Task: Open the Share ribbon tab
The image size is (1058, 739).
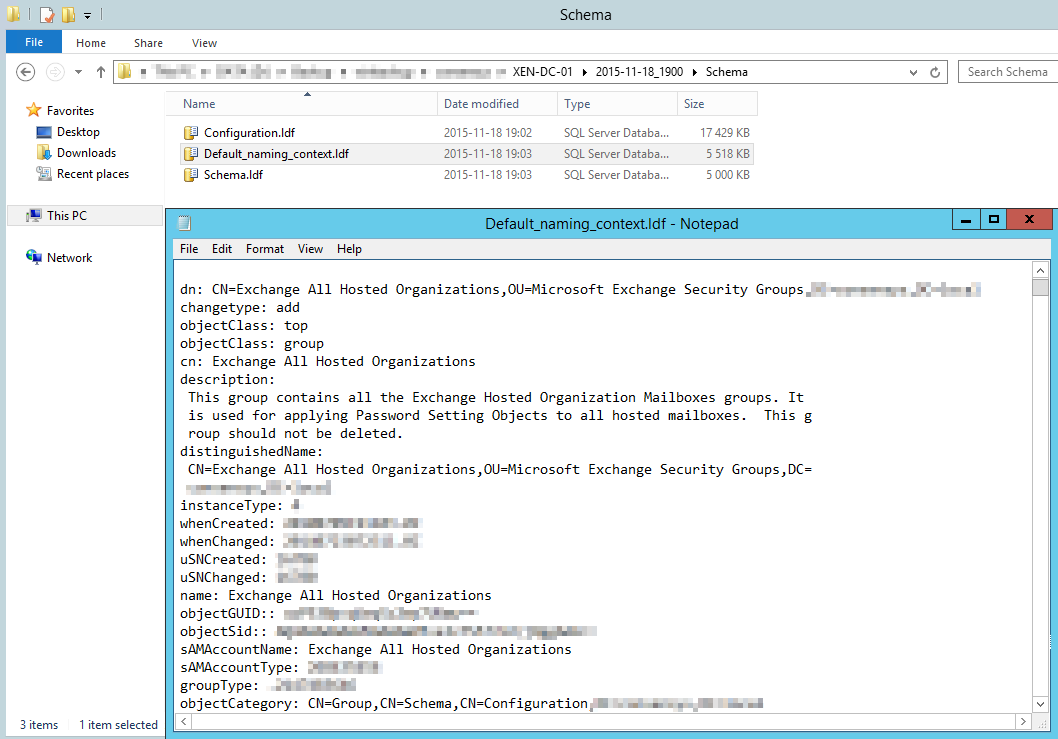Action: click(148, 43)
